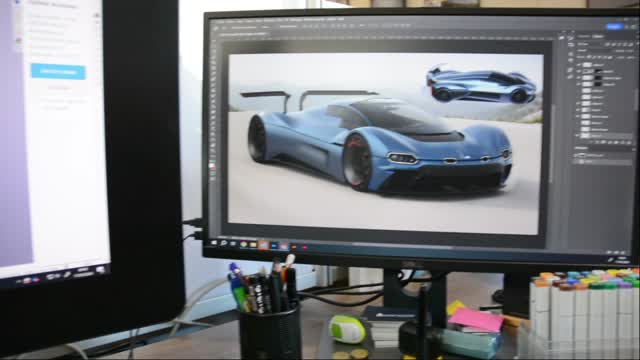Open File Explorer from the taskbar
640x360 pixels.
point(253,244)
